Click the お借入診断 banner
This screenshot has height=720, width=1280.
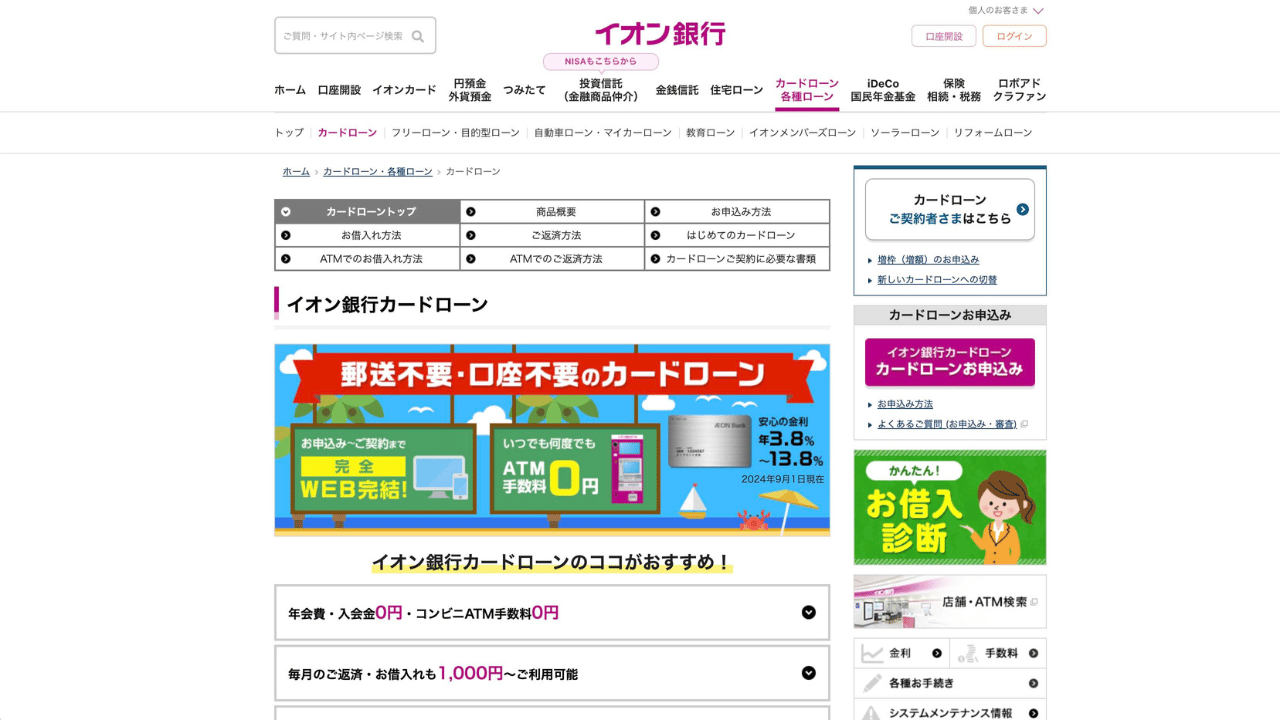coord(950,508)
